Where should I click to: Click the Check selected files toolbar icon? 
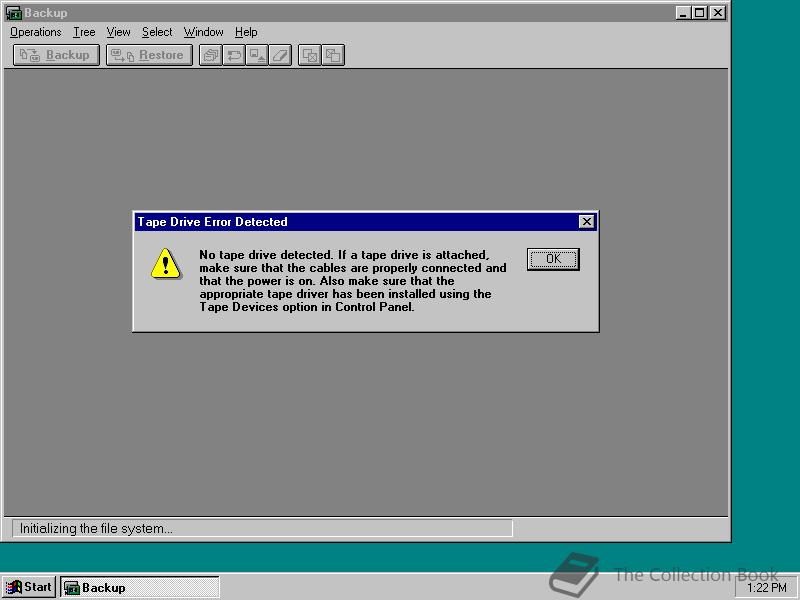[310, 55]
